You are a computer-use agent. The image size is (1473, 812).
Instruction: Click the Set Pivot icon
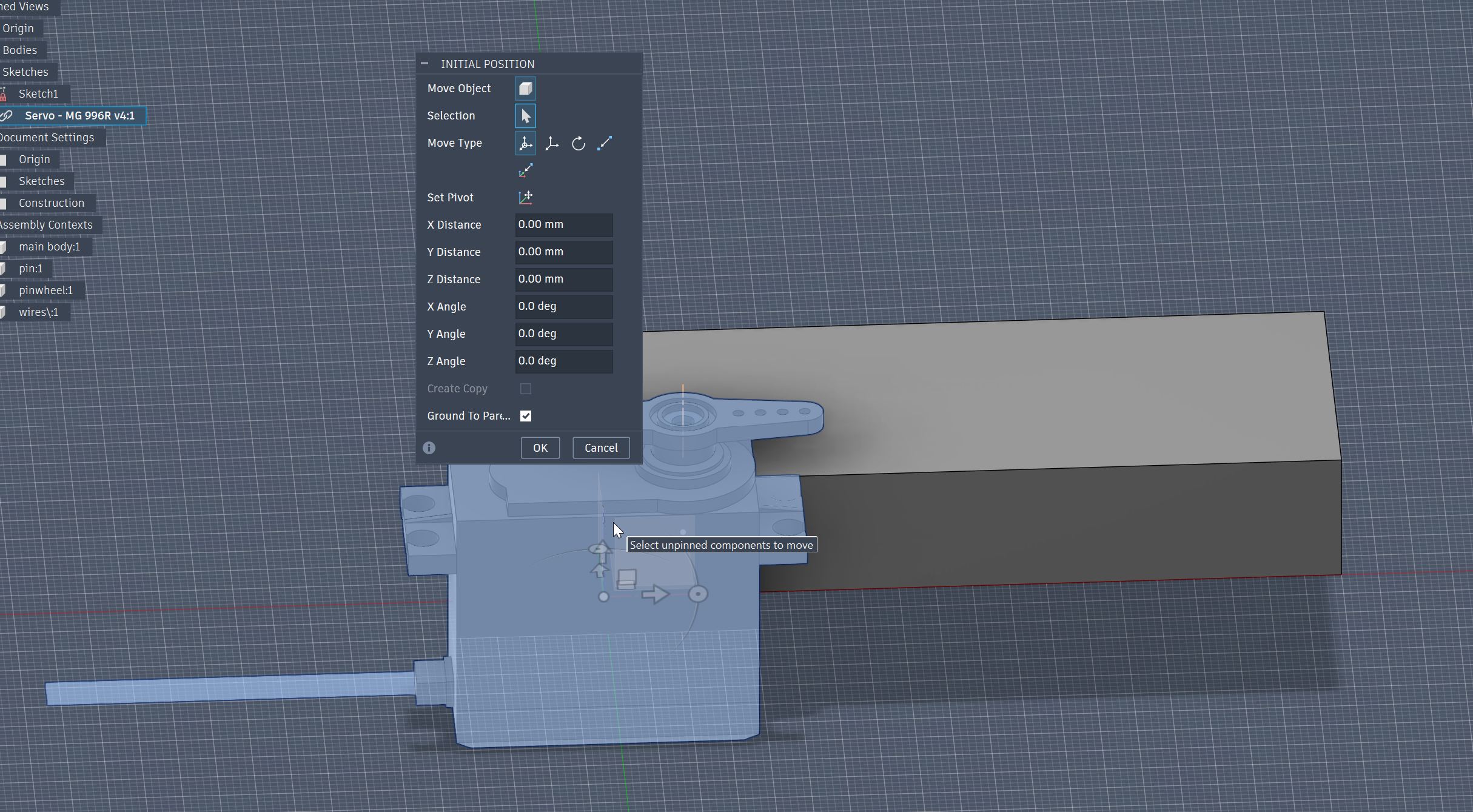pyautogui.click(x=526, y=197)
